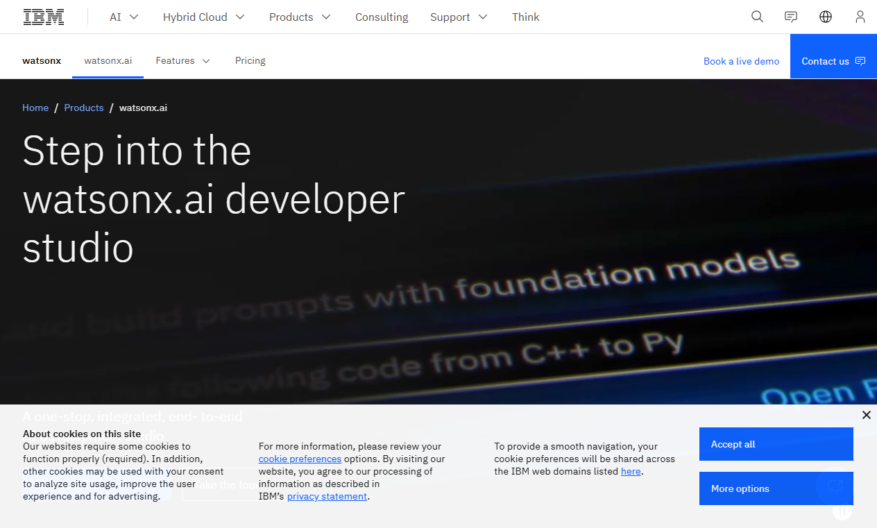
Task: Click the Accept all cookies button
Action: pyautogui.click(x=776, y=444)
